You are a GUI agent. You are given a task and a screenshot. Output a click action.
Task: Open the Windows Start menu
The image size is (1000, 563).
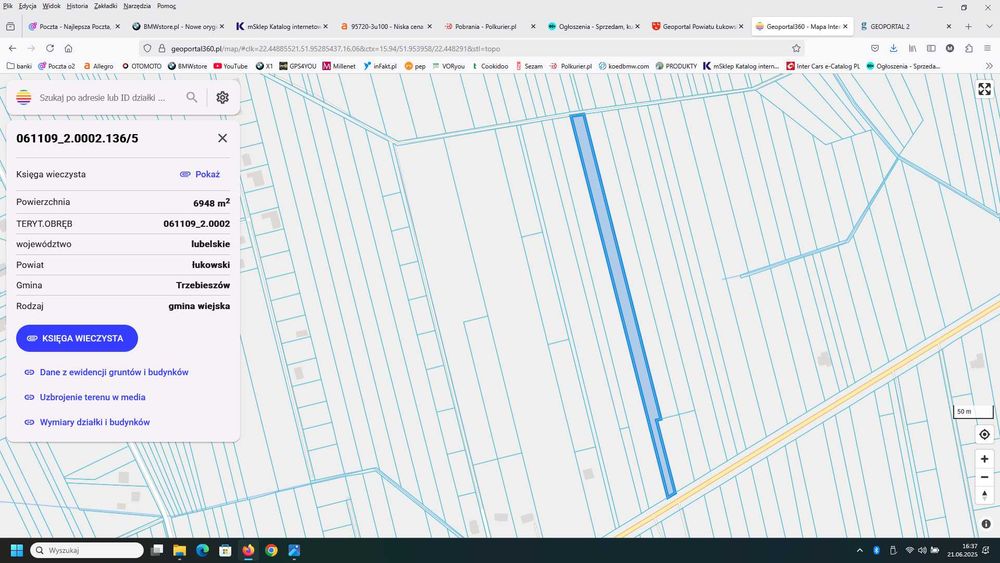[x=17, y=550]
